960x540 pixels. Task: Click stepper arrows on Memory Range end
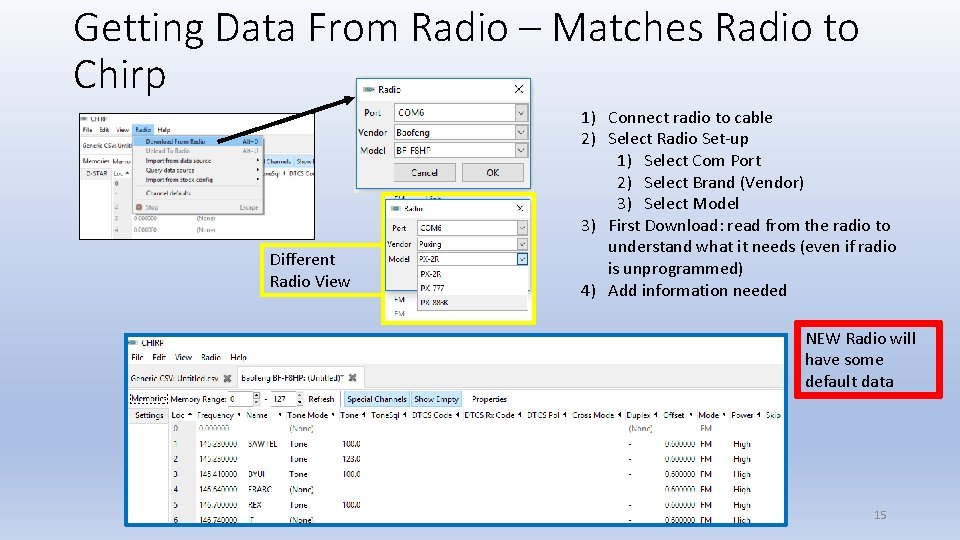click(x=300, y=399)
